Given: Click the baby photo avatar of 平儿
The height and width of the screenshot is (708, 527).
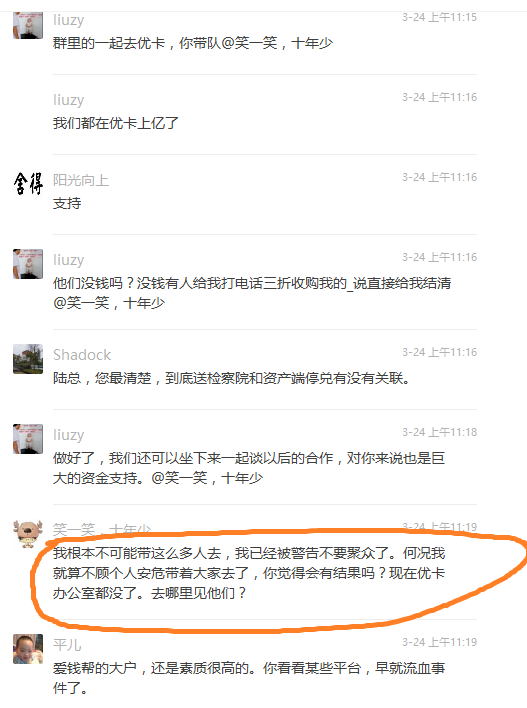Looking at the screenshot, I should point(28,649).
